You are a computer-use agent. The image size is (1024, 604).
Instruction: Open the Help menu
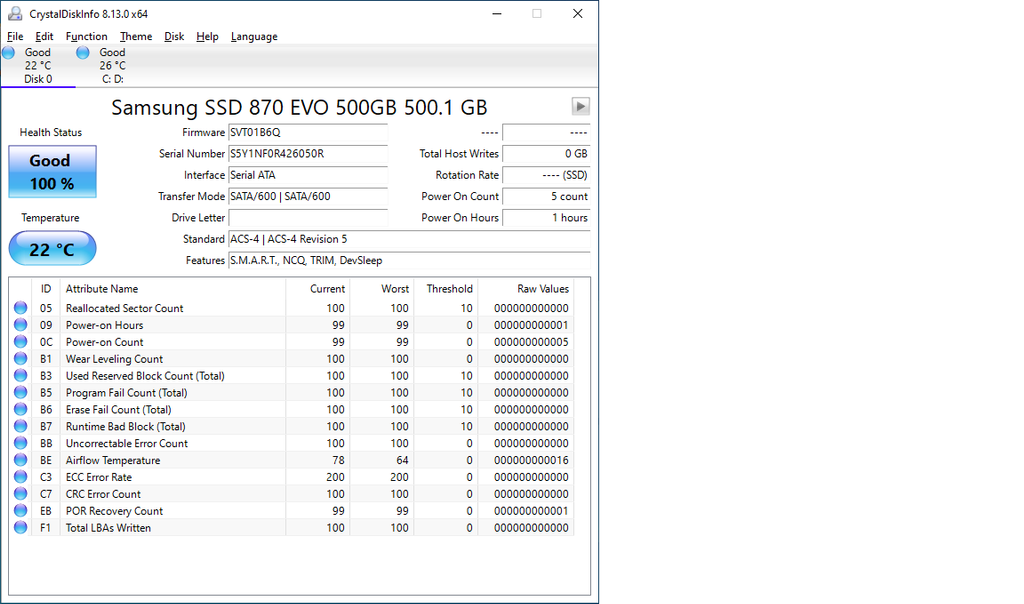pyautogui.click(x=207, y=37)
